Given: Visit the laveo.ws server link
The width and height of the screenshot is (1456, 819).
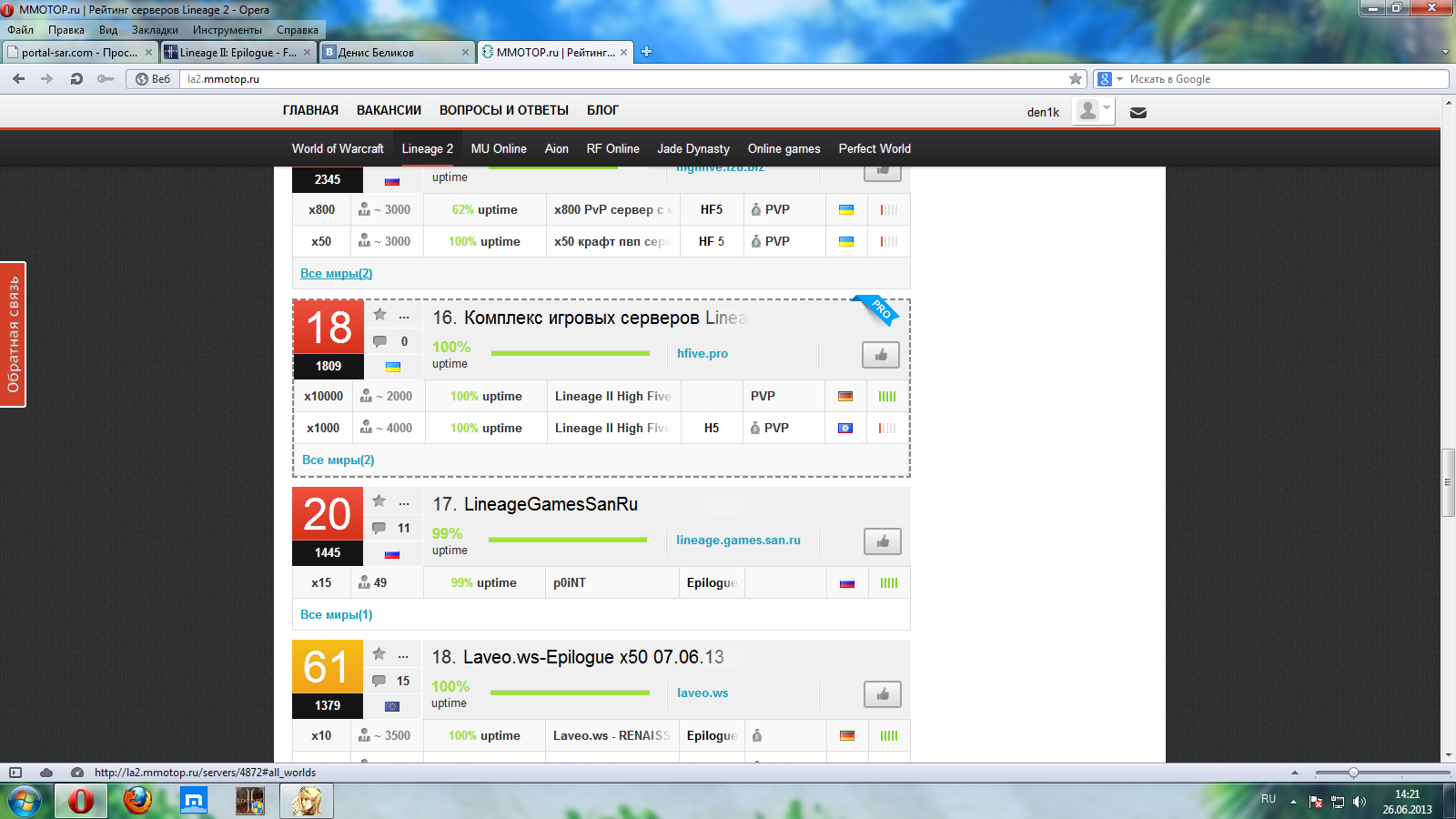Looking at the screenshot, I should [x=703, y=693].
